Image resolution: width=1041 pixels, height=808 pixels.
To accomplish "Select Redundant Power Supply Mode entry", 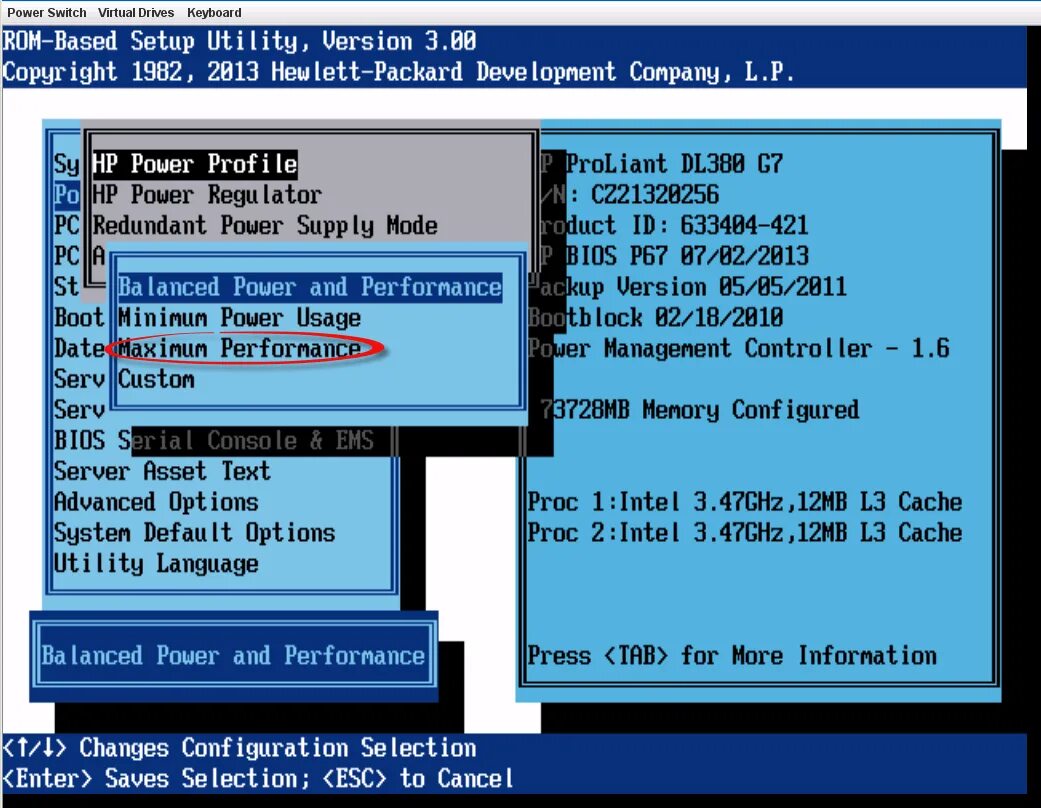I will (265, 226).
